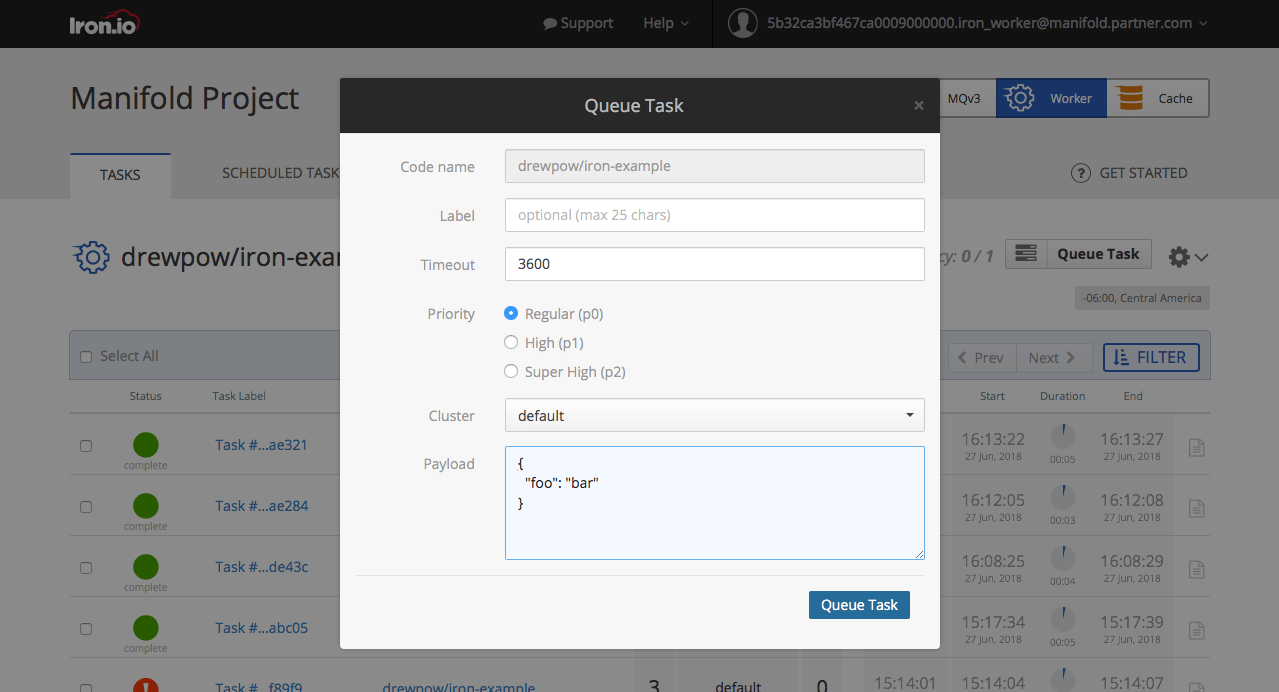Viewport: 1279px width, 692px height.
Task: Toggle the Select All checkbox
Action: (x=85, y=357)
